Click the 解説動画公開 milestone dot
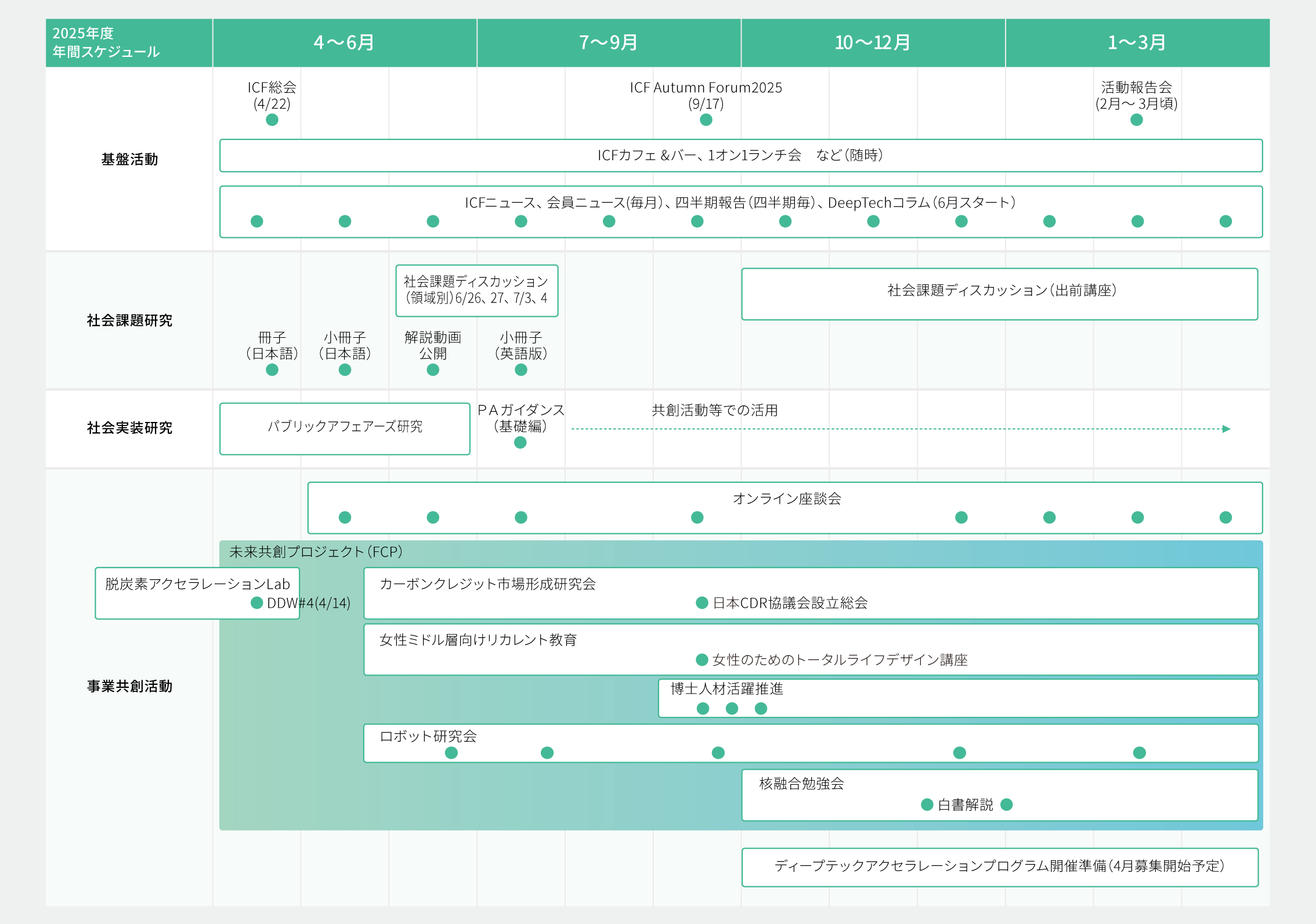The height and width of the screenshot is (924, 1316). 433,370
